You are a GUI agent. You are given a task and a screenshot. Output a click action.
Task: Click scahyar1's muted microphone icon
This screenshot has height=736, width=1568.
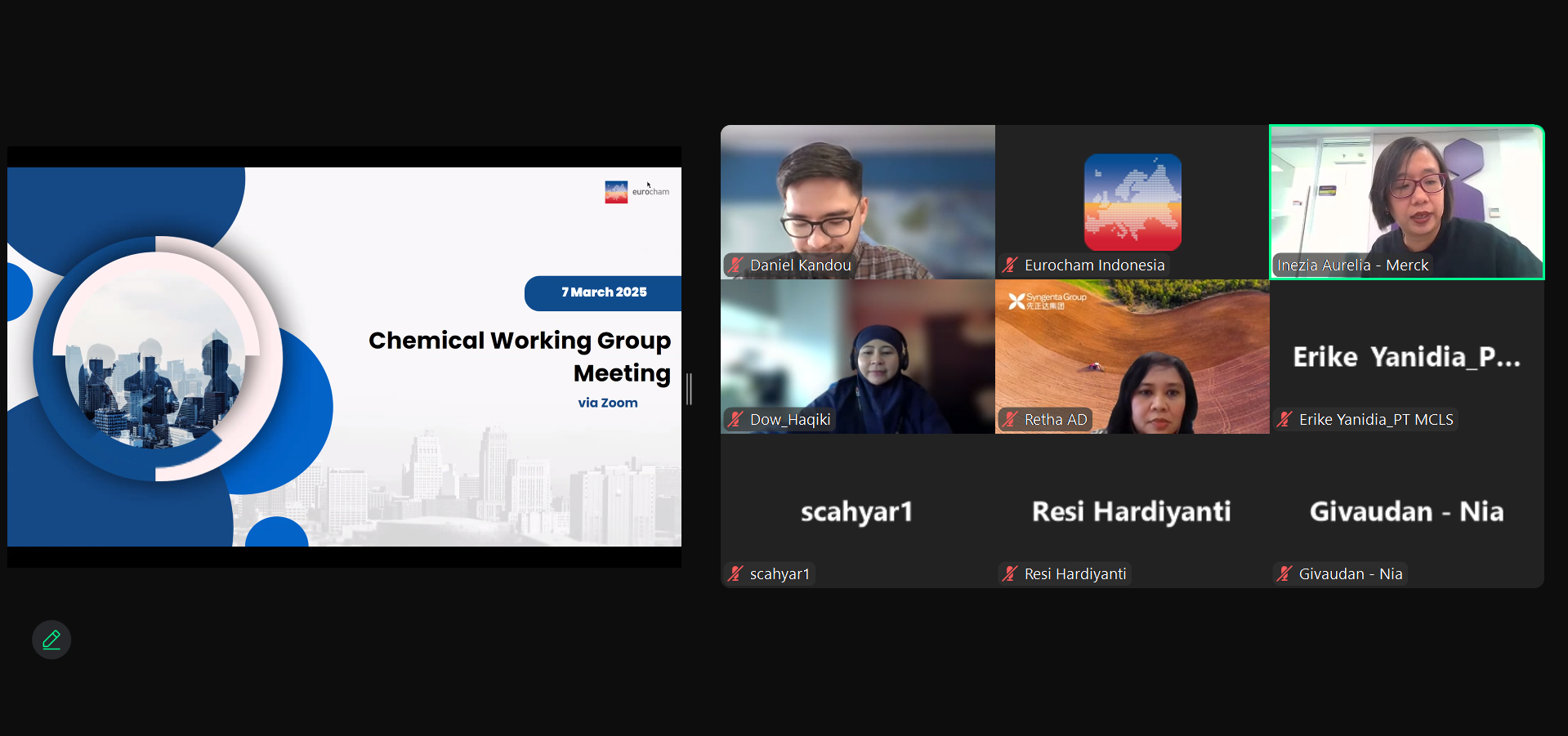[x=735, y=573]
